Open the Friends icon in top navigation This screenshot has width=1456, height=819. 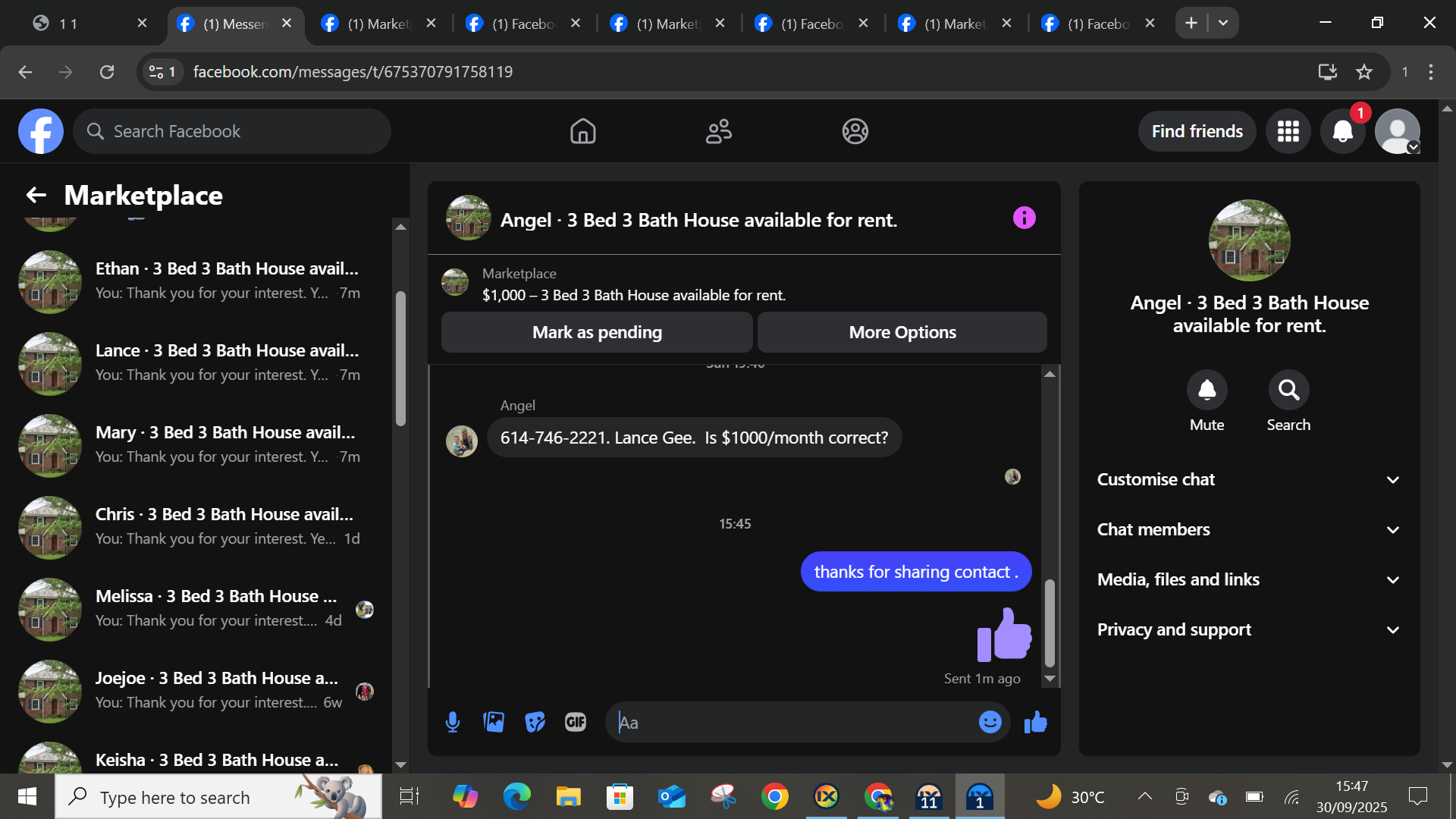pos(719,131)
